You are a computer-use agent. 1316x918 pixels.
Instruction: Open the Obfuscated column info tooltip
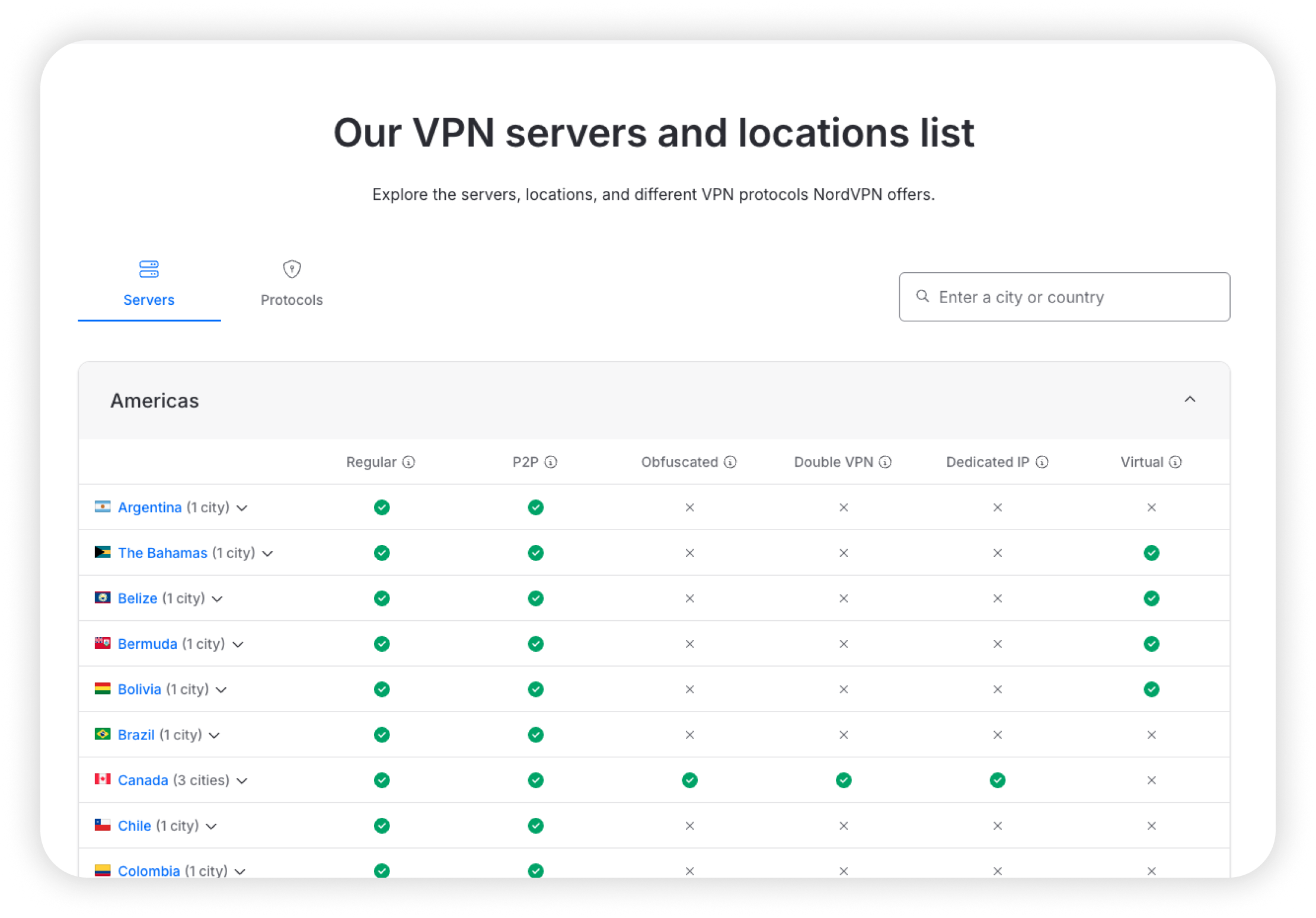tap(730, 462)
